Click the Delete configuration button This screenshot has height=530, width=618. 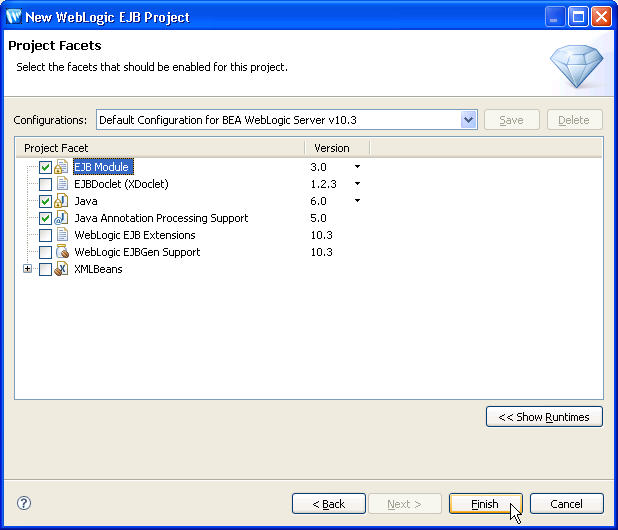[x=574, y=120]
